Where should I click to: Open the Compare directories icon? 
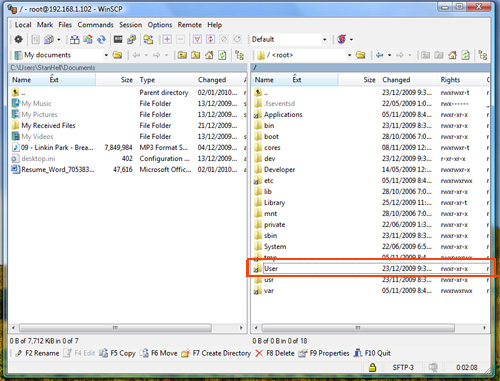[75, 39]
